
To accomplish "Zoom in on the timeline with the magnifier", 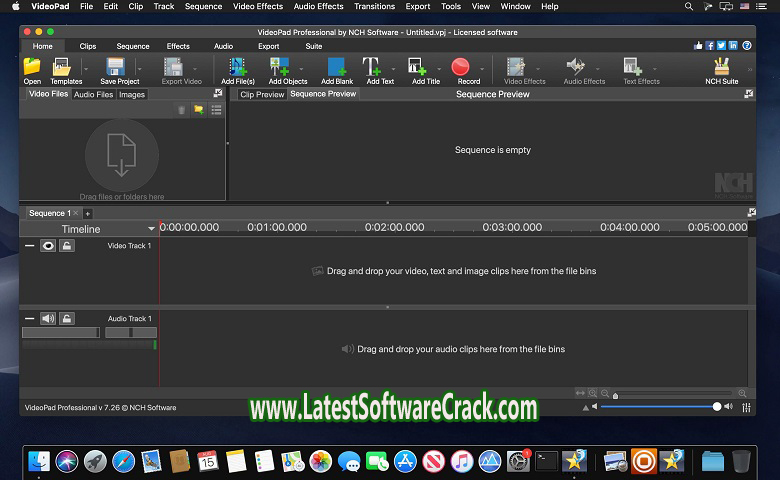I will (742, 393).
